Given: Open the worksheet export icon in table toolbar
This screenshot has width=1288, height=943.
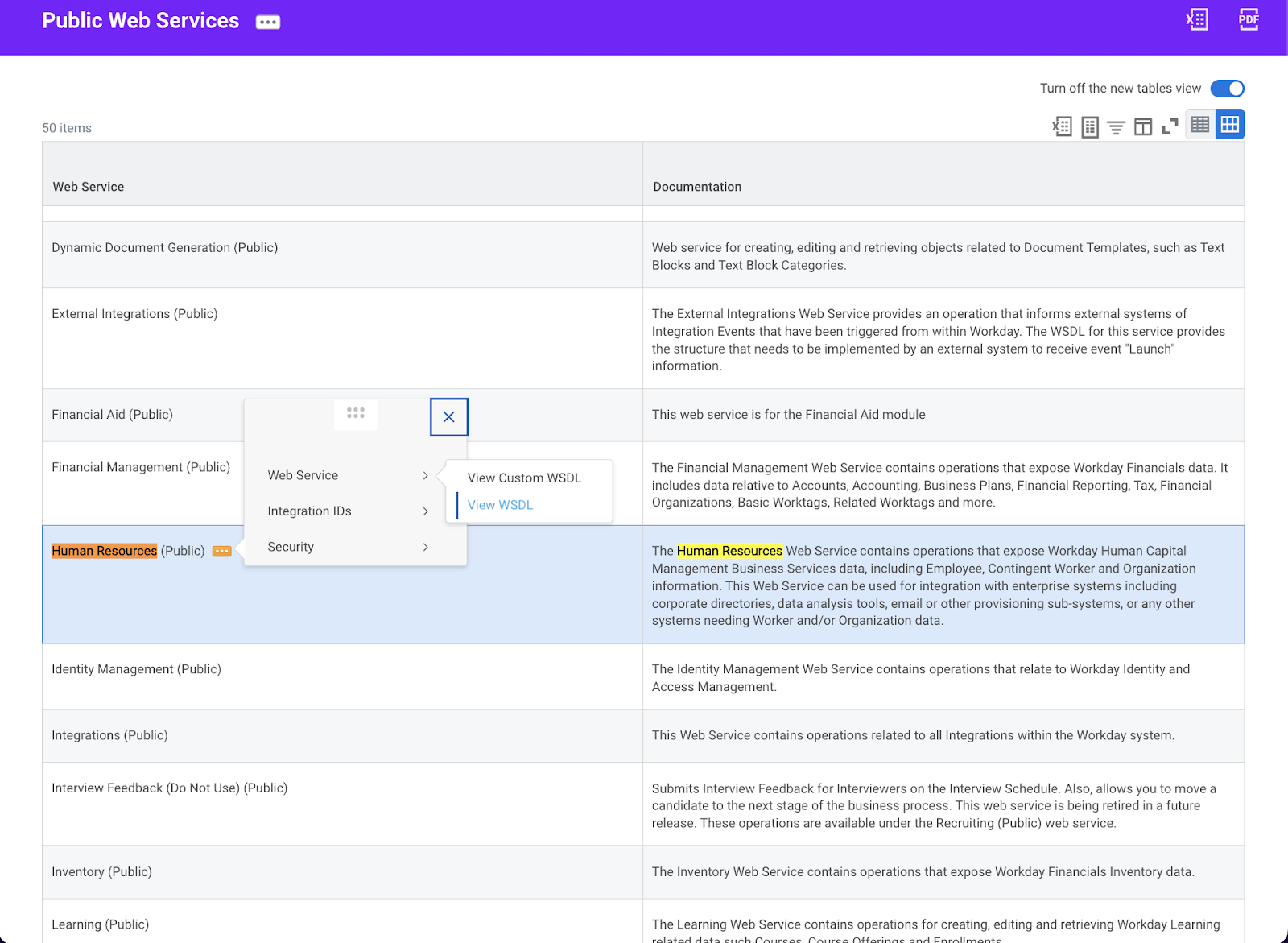Looking at the screenshot, I should [x=1090, y=126].
